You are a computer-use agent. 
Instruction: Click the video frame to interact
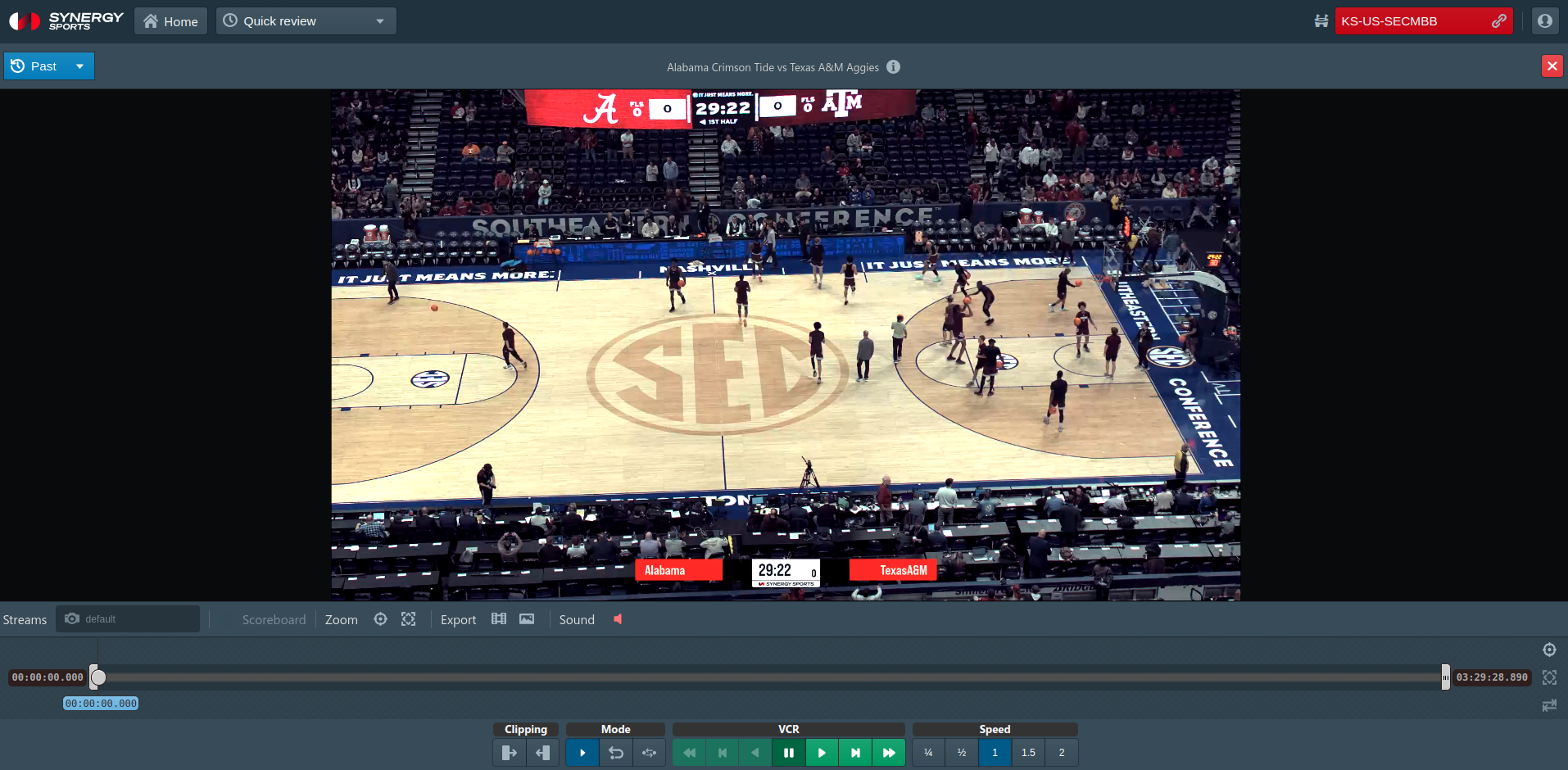[786, 345]
